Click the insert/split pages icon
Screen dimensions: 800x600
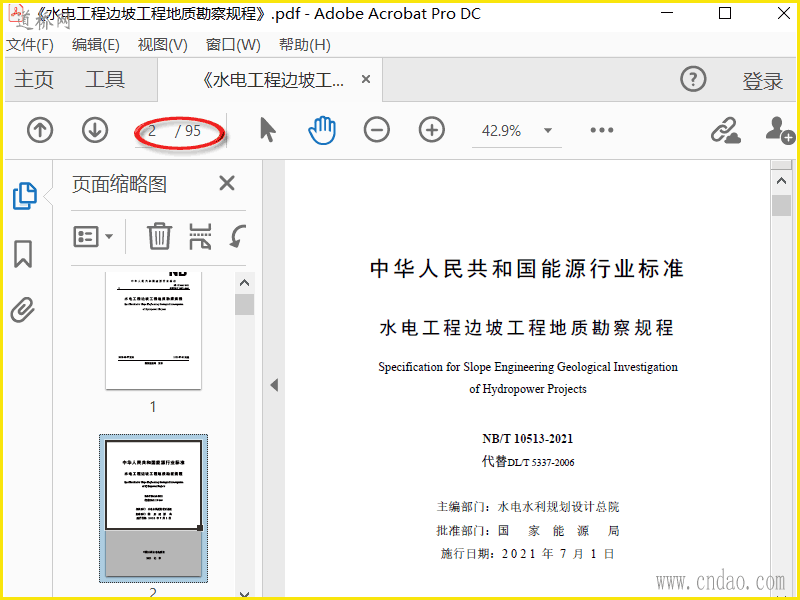tap(200, 236)
